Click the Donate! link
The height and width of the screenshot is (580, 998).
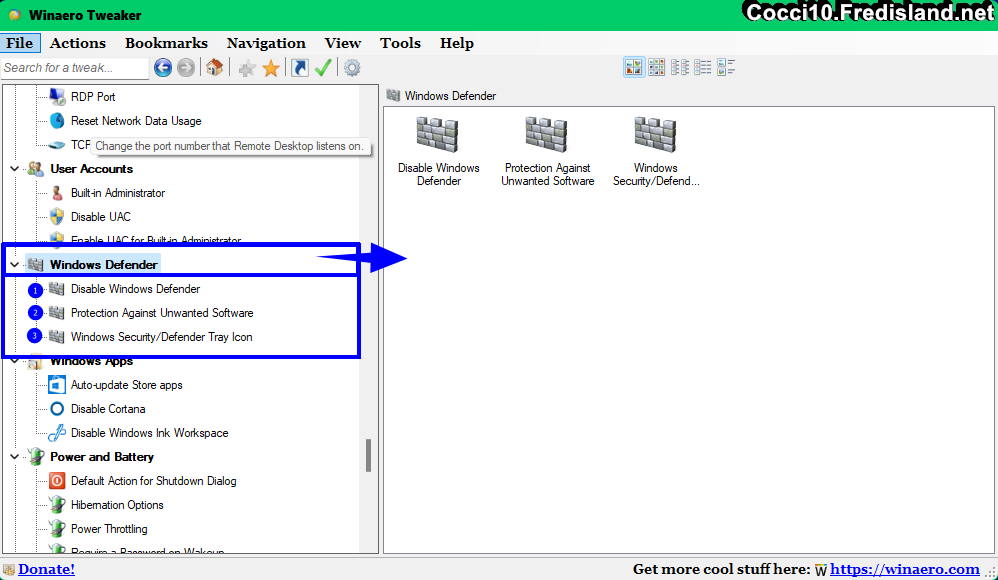coord(46,569)
